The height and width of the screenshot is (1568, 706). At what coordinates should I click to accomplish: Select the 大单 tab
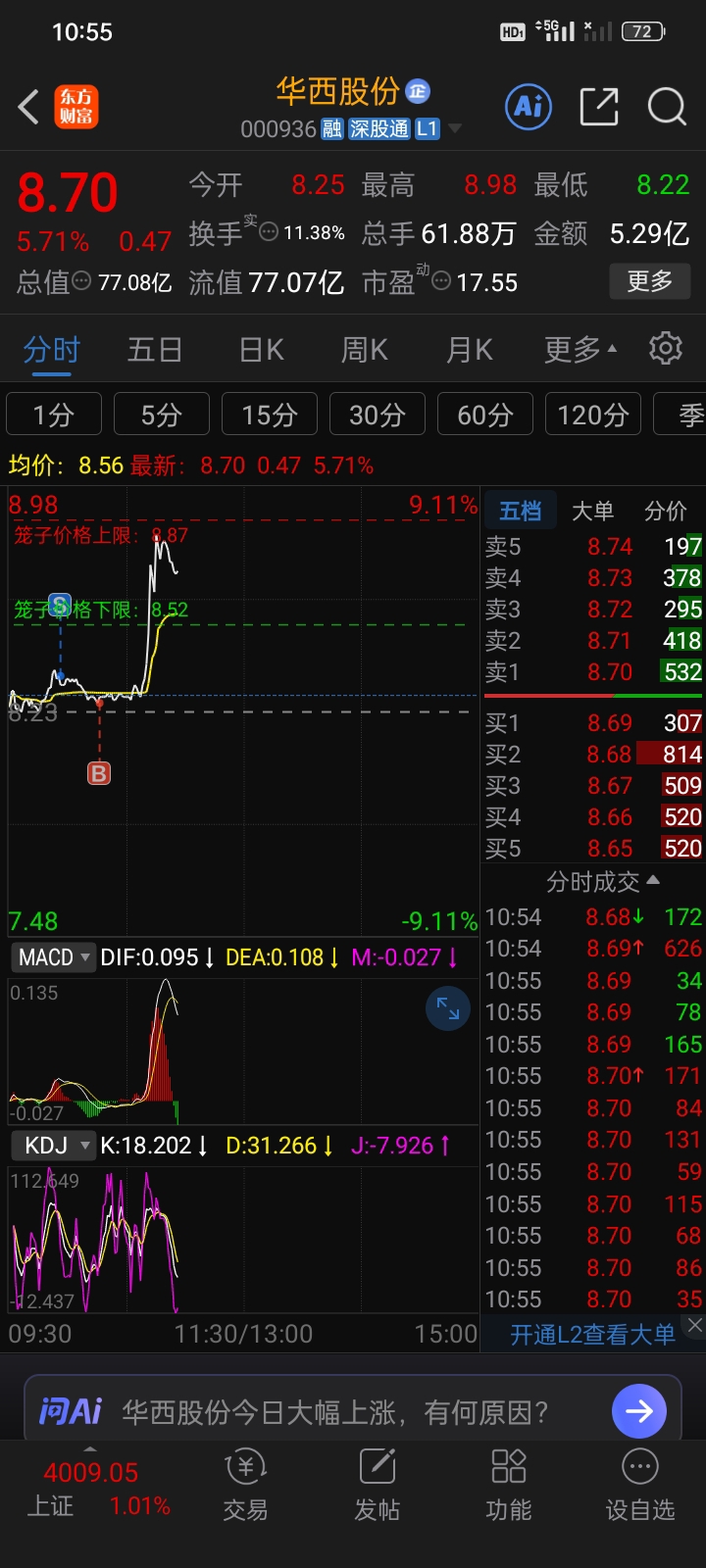point(592,511)
